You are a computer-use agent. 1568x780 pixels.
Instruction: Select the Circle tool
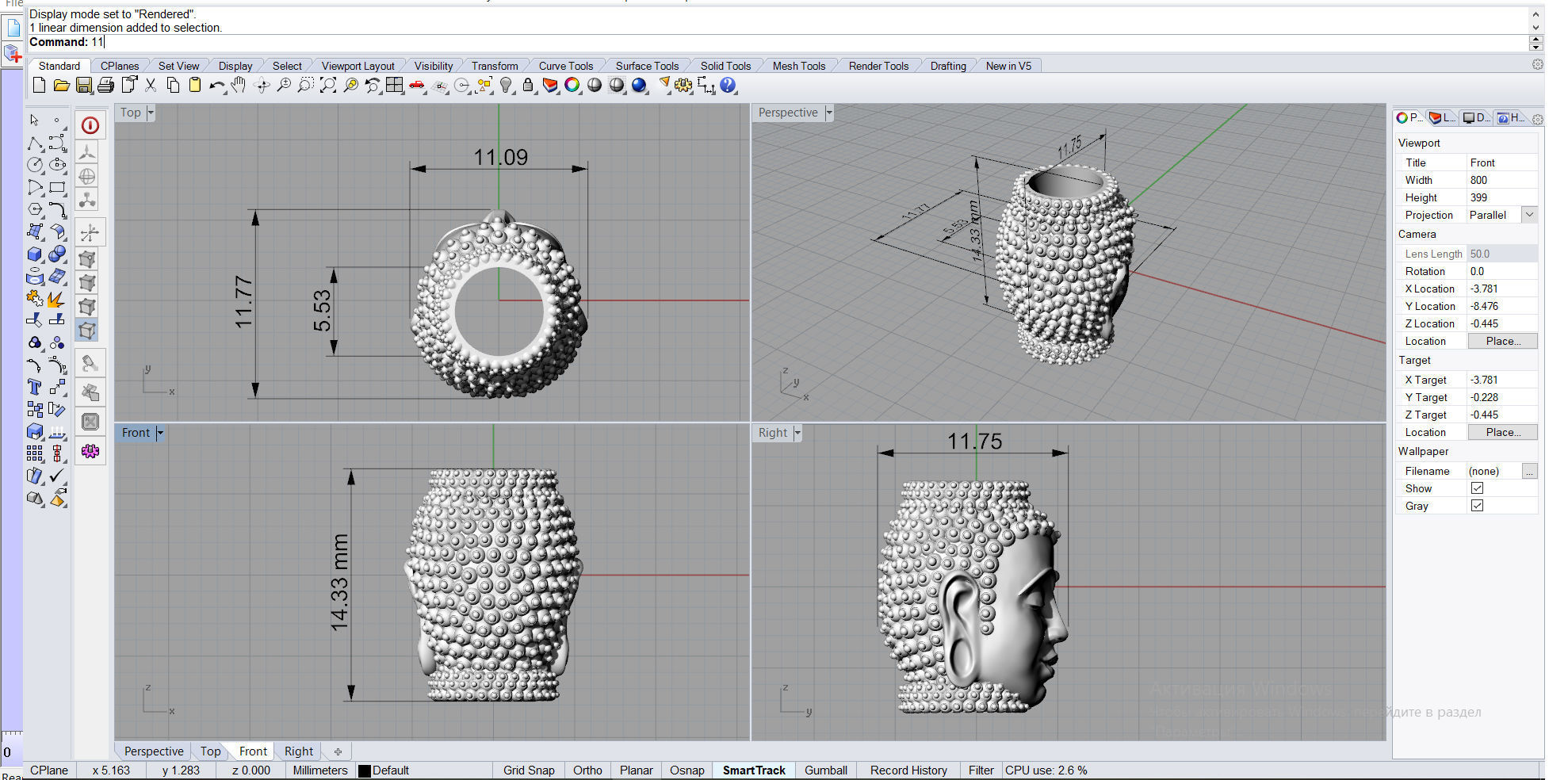35,165
